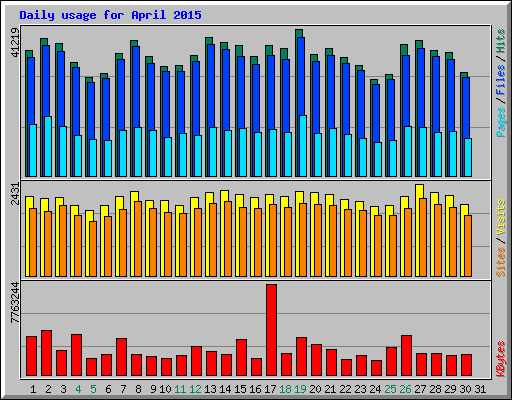Click the red KBytes bar for day 2
Screen dimensions: 512x400
click(x=46, y=353)
